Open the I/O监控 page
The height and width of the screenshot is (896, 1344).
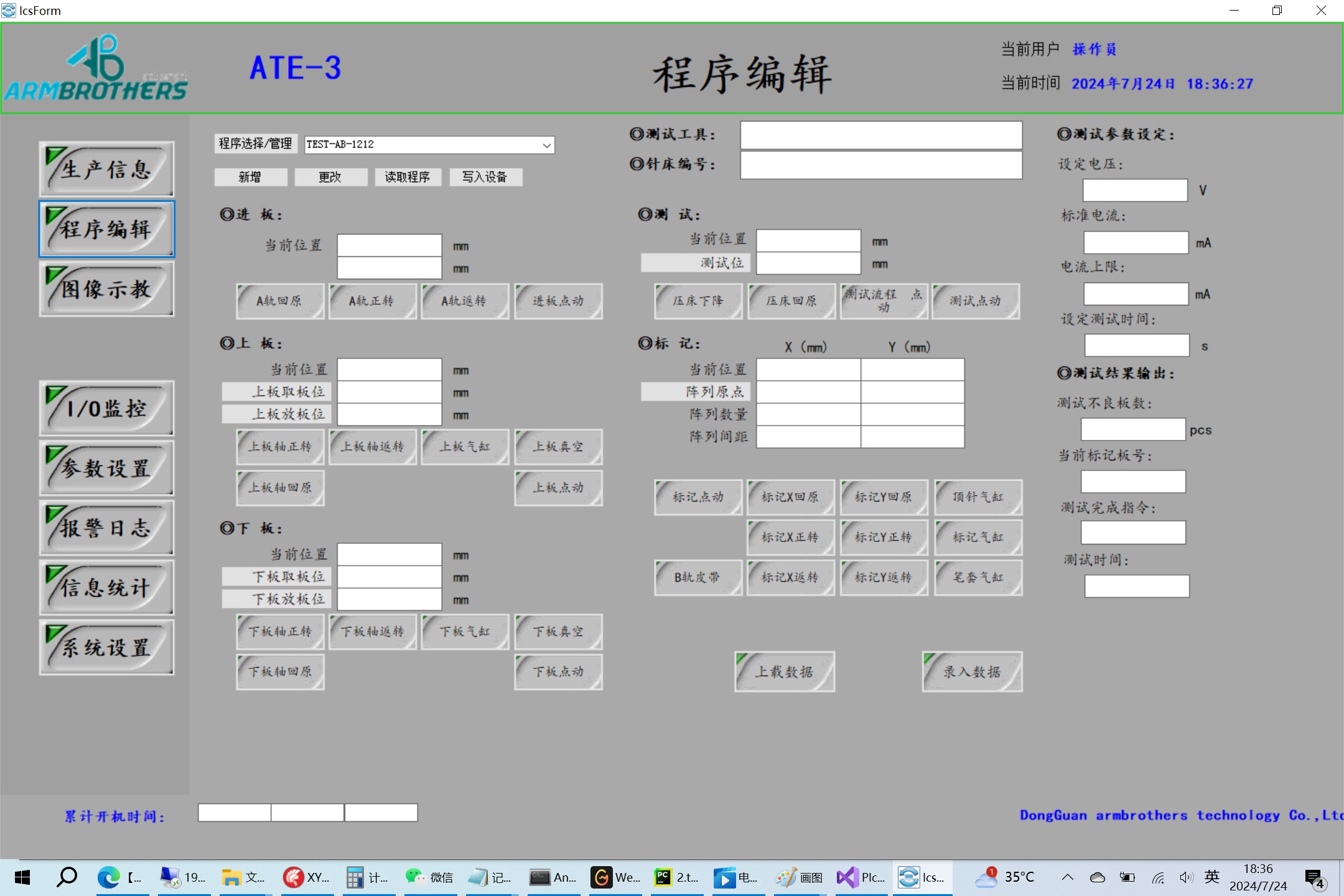pyautogui.click(x=106, y=408)
